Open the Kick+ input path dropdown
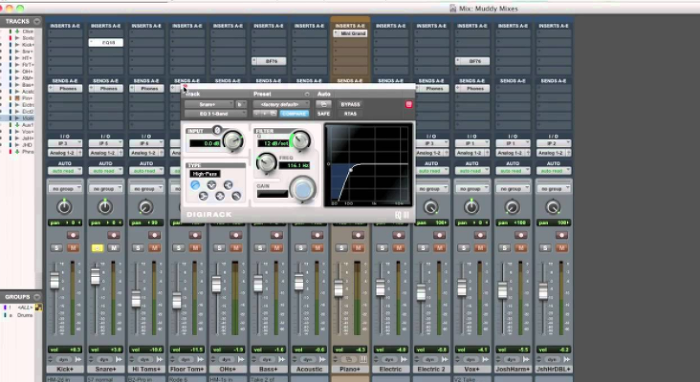The height and width of the screenshot is (382, 700). [65, 143]
